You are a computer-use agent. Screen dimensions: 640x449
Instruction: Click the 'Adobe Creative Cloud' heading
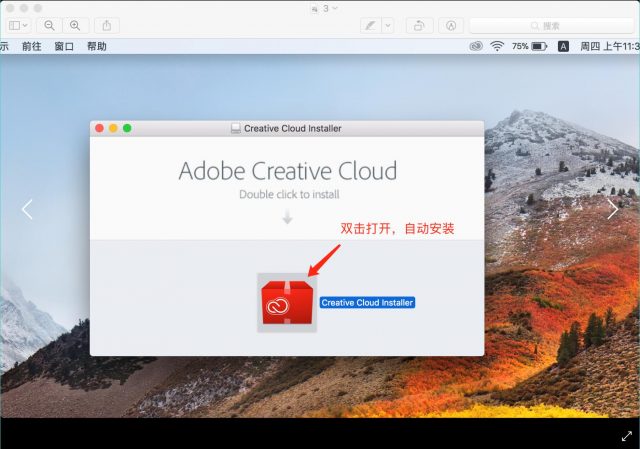(288, 171)
